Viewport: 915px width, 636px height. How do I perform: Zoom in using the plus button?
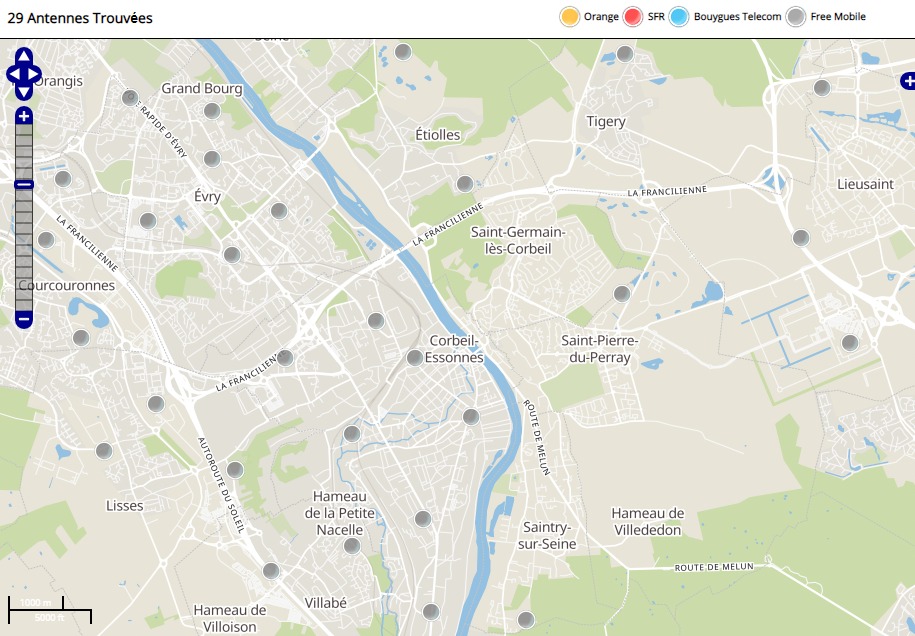click(x=24, y=117)
